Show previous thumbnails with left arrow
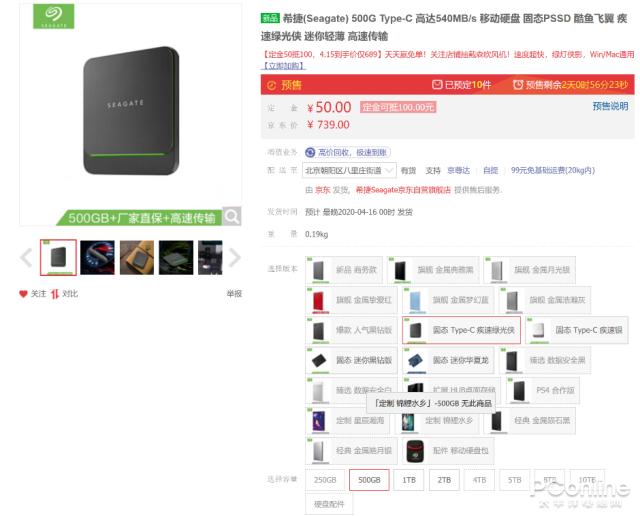 click(26, 258)
